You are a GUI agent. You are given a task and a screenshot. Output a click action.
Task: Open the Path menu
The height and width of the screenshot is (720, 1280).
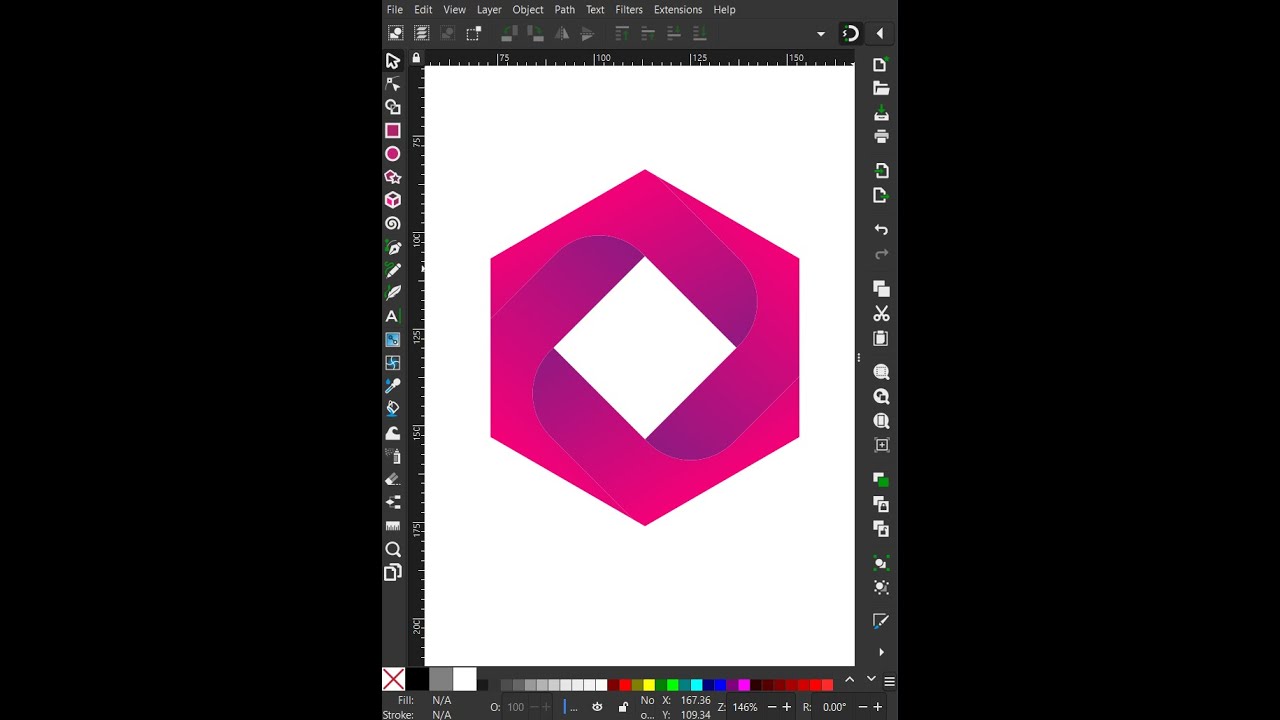[x=565, y=10]
